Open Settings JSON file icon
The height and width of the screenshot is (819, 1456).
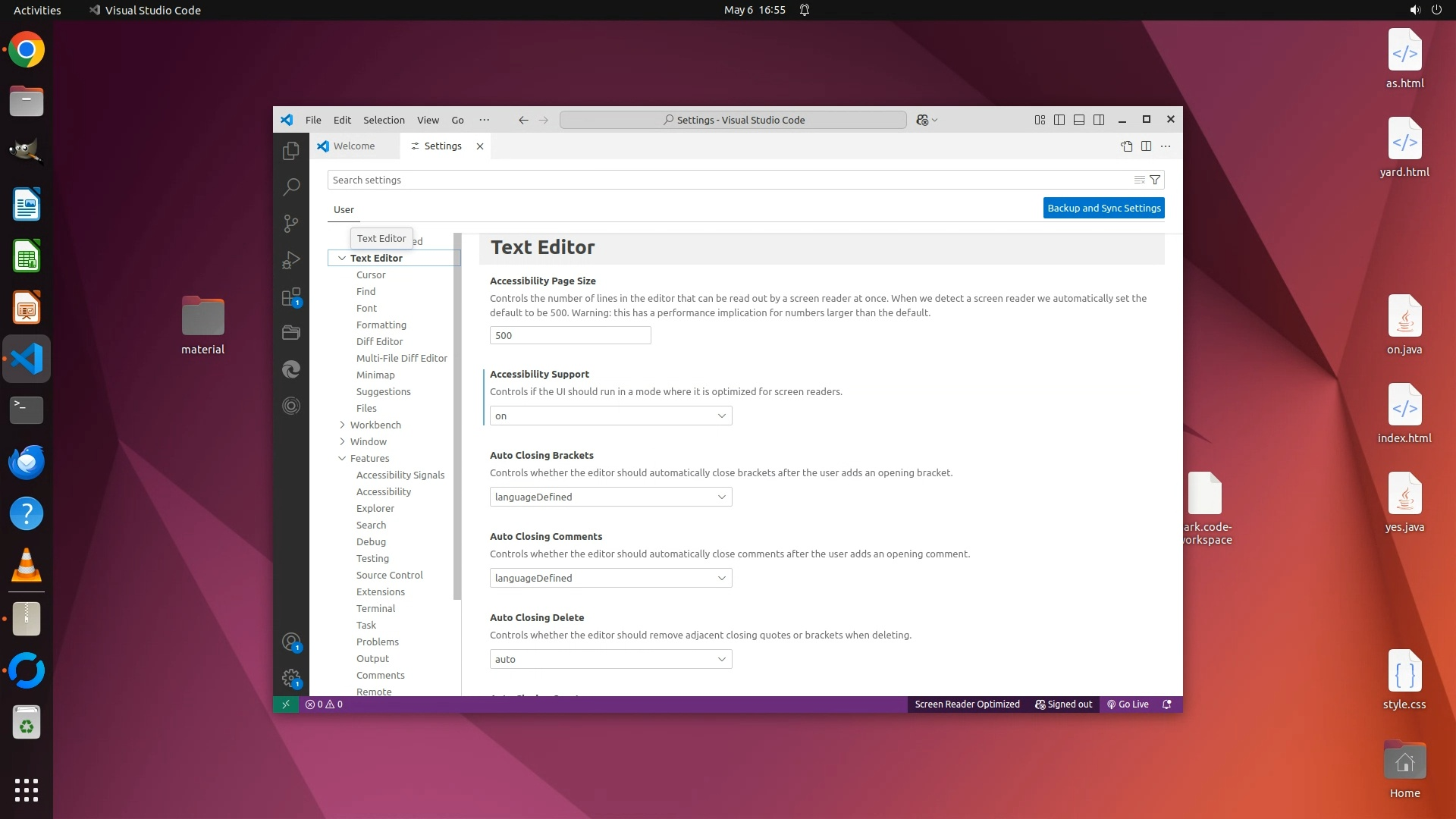(1127, 146)
